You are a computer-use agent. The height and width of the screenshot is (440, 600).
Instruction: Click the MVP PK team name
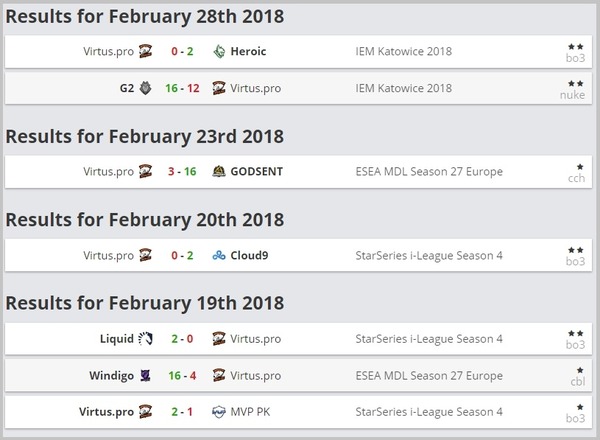click(250, 412)
